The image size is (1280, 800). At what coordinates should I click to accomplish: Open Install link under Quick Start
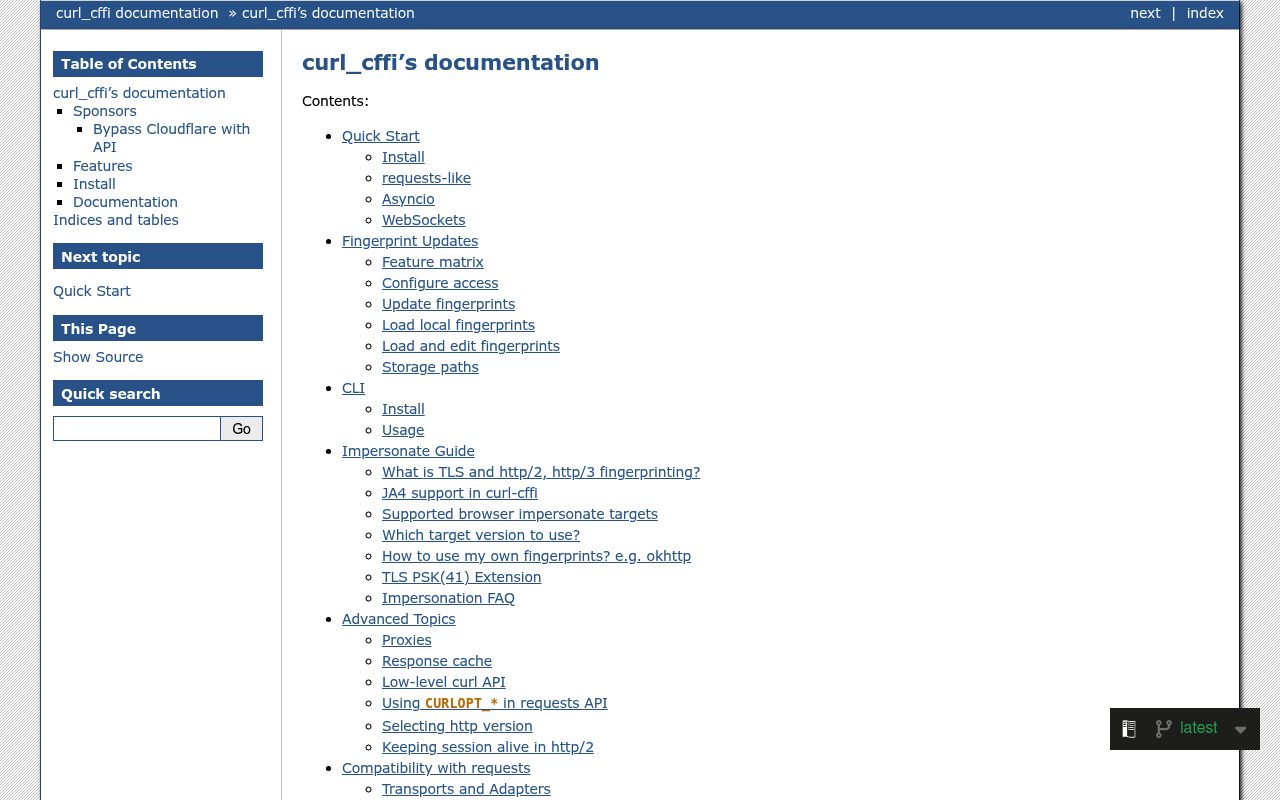pos(403,157)
